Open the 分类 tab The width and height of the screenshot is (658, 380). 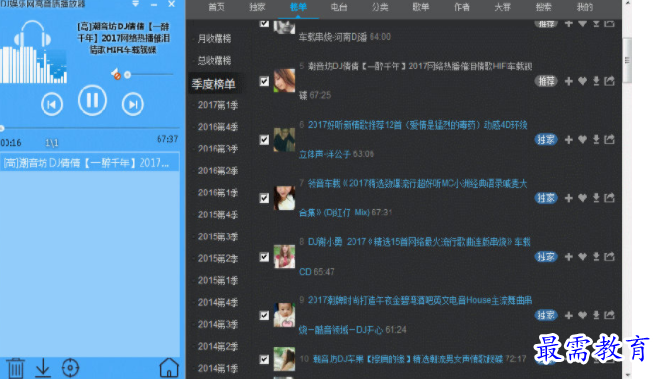coord(380,7)
